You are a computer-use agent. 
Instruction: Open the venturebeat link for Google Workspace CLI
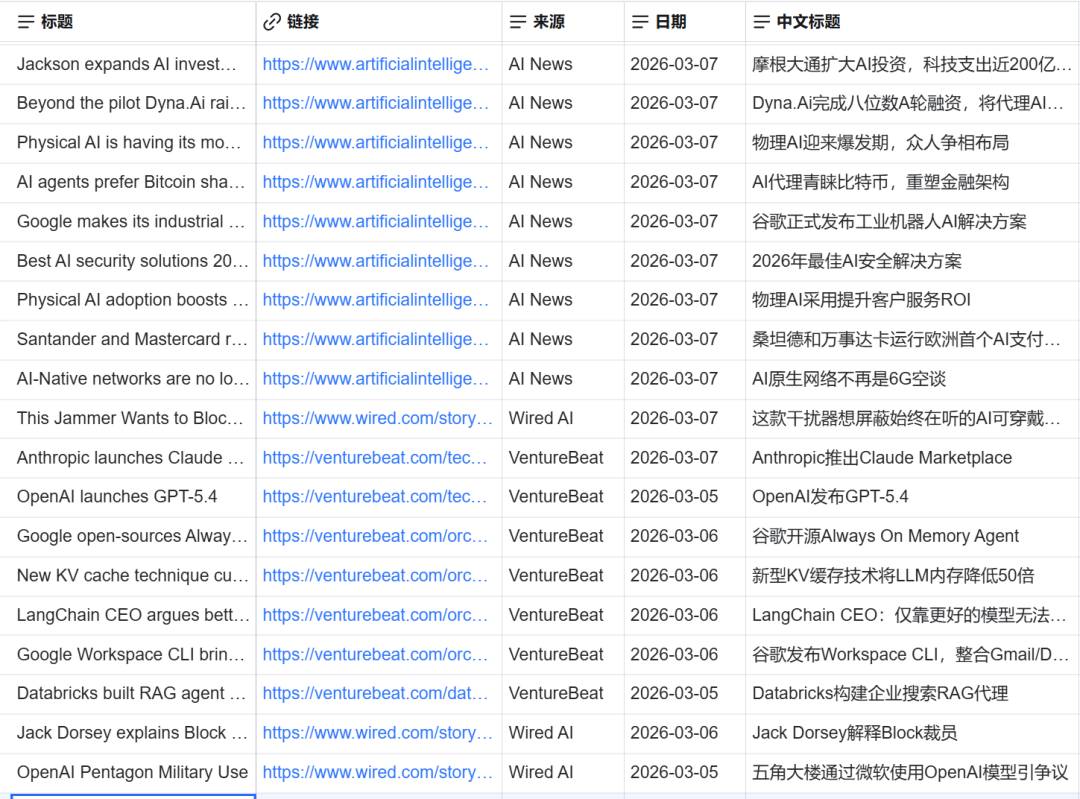click(x=375, y=654)
